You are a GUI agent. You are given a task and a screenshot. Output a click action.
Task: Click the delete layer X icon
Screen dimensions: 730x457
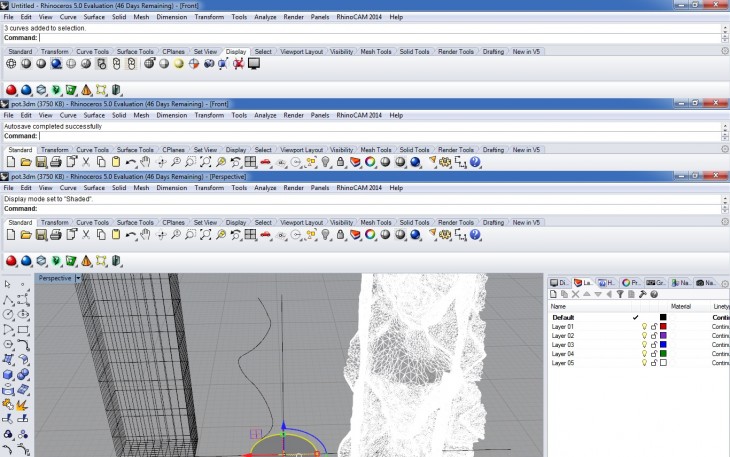click(x=576, y=294)
